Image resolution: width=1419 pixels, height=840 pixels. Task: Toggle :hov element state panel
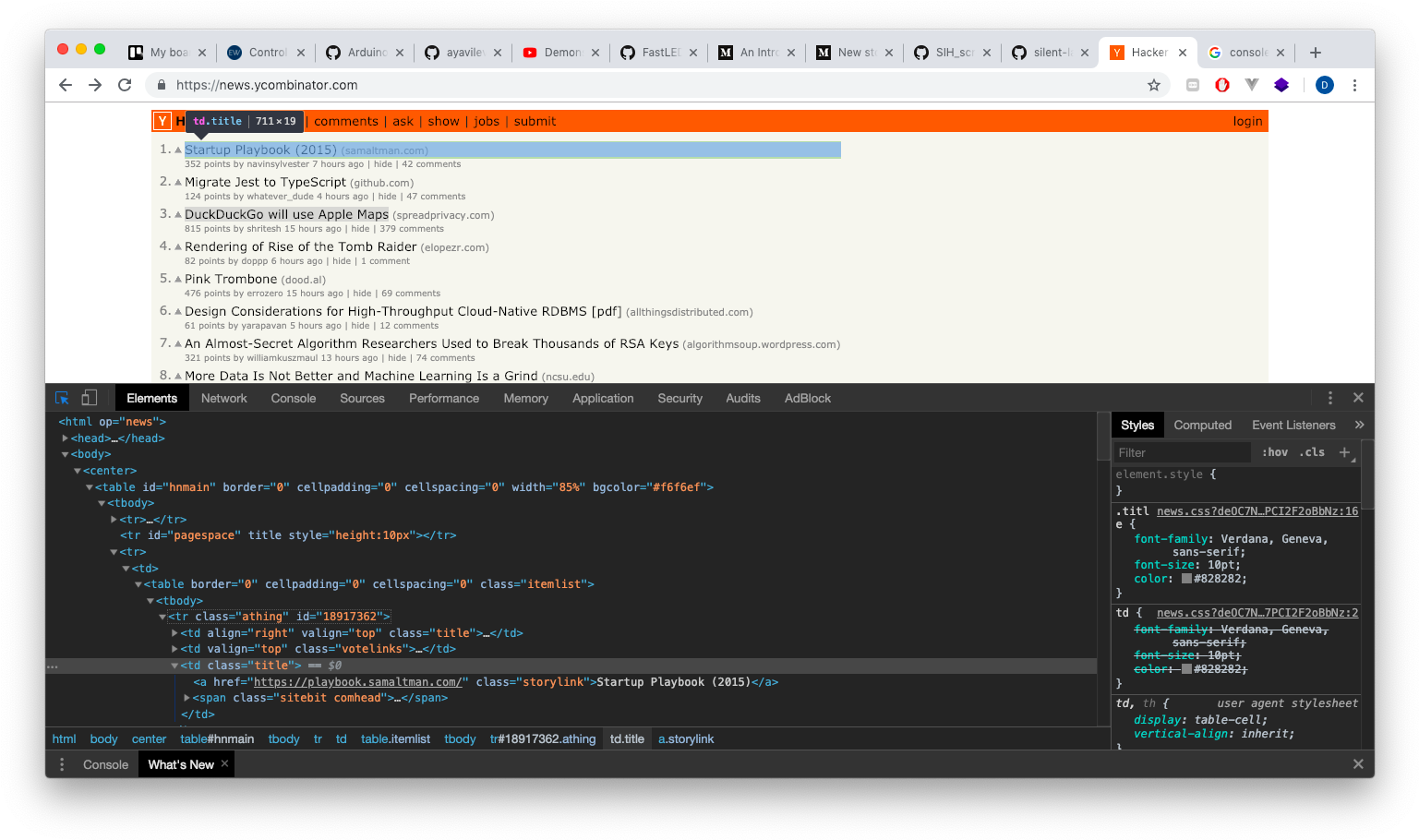[x=1275, y=452]
